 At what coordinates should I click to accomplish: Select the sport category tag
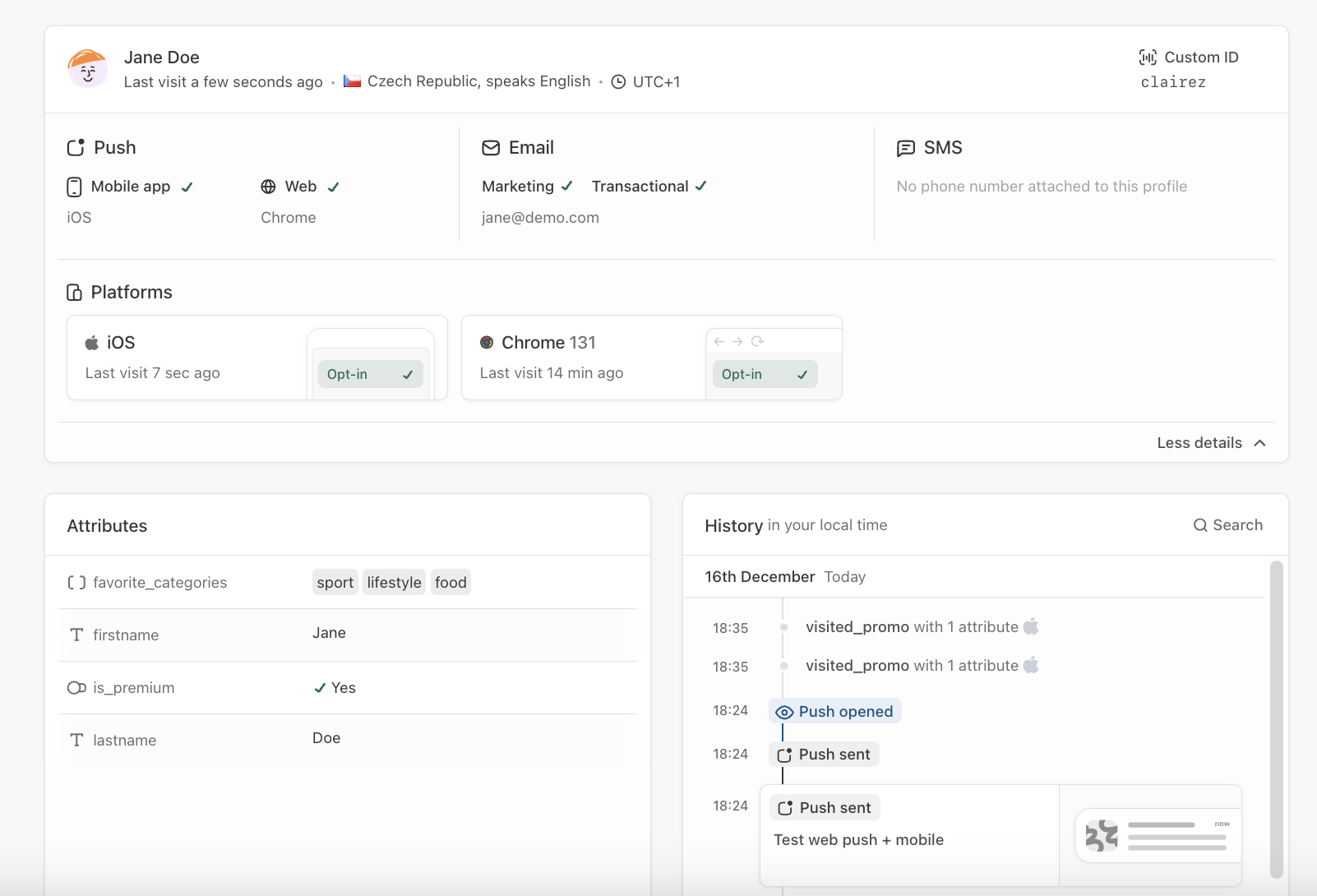tap(335, 583)
